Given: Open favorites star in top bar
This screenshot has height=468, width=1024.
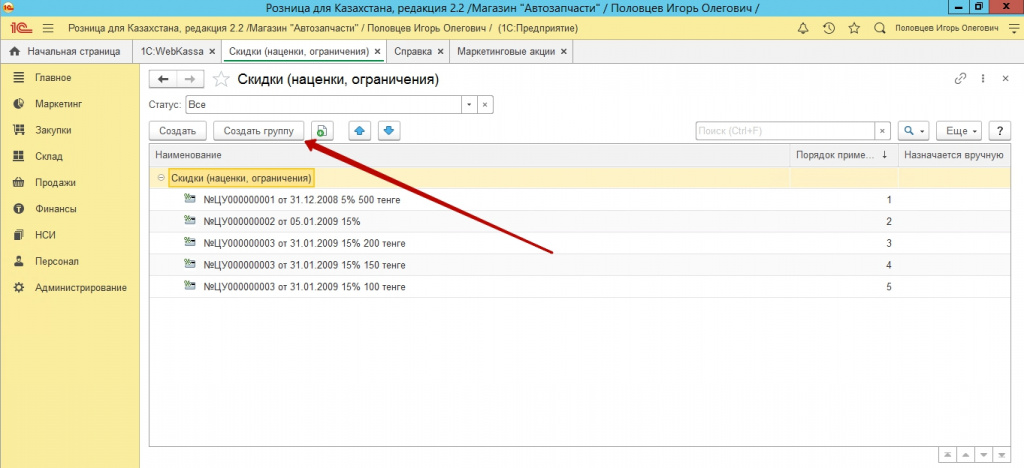Looking at the screenshot, I should 854,29.
